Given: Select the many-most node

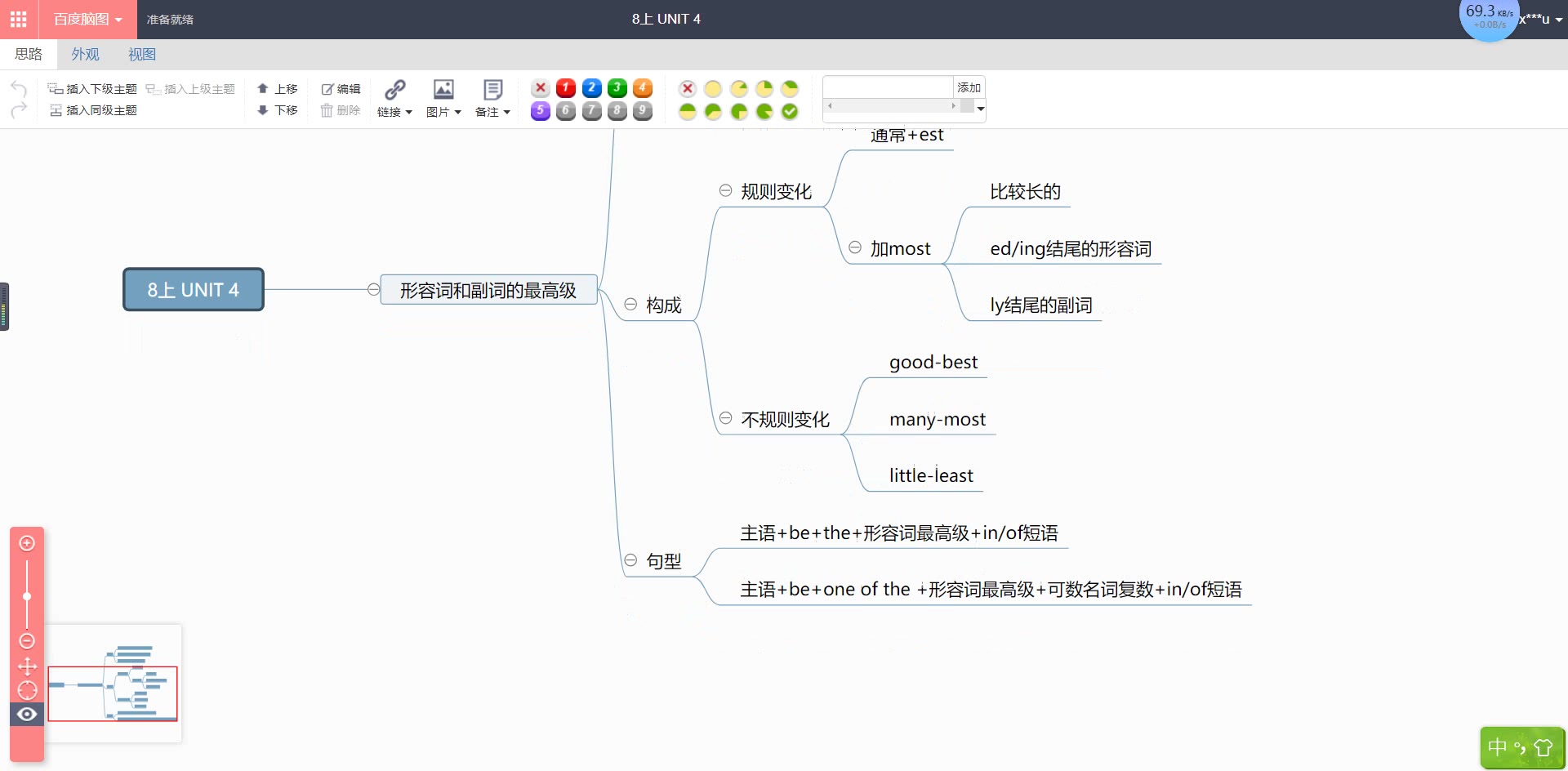Looking at the screenshot, I should point(938,419).
